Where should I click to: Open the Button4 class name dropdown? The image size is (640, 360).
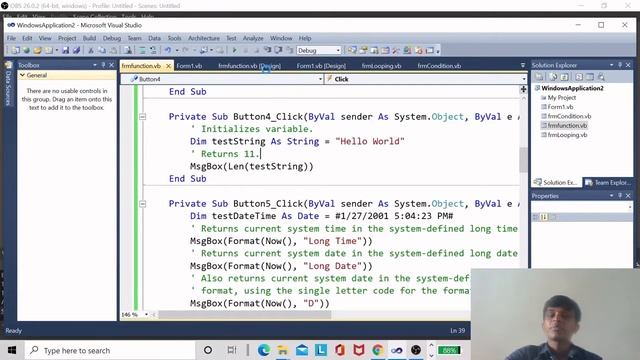(x=320, y=79)
